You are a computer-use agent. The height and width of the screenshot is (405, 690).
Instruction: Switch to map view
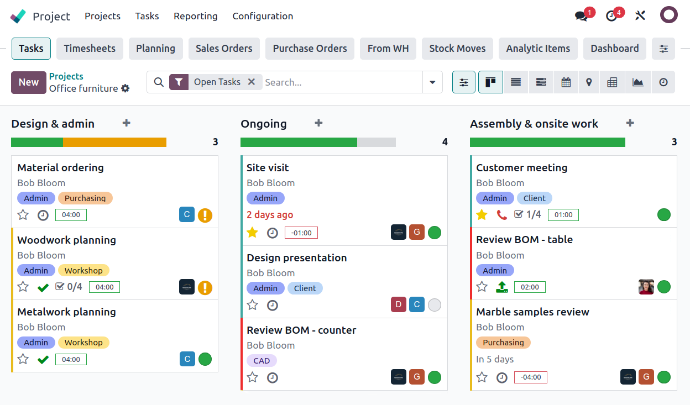click(590, 82)
